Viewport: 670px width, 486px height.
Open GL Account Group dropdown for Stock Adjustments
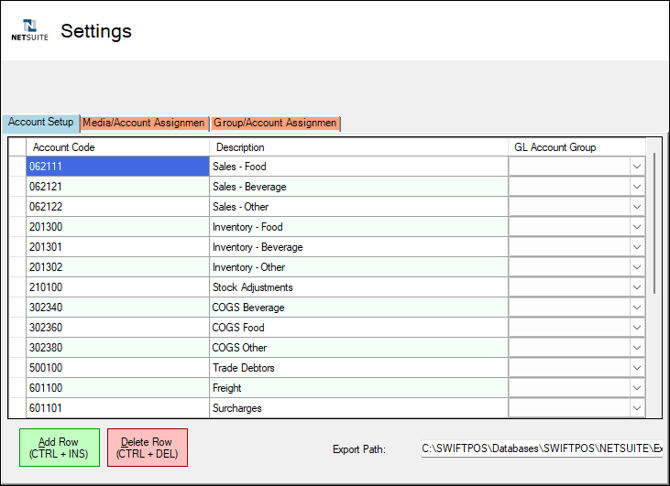[x=637, y=287]
